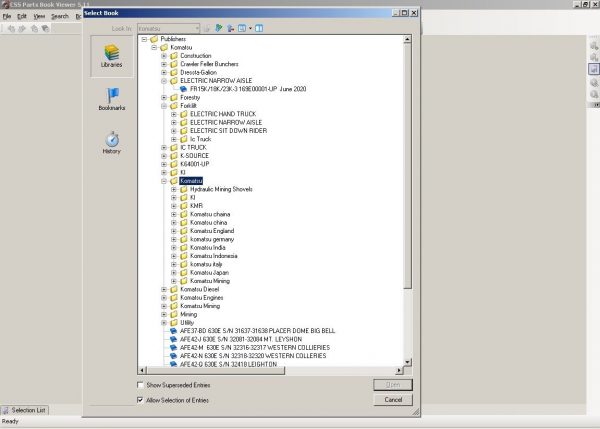Expand the Hydraulic Mining Shovels folder
The image size is (600, 429).
tap(174, 189)
